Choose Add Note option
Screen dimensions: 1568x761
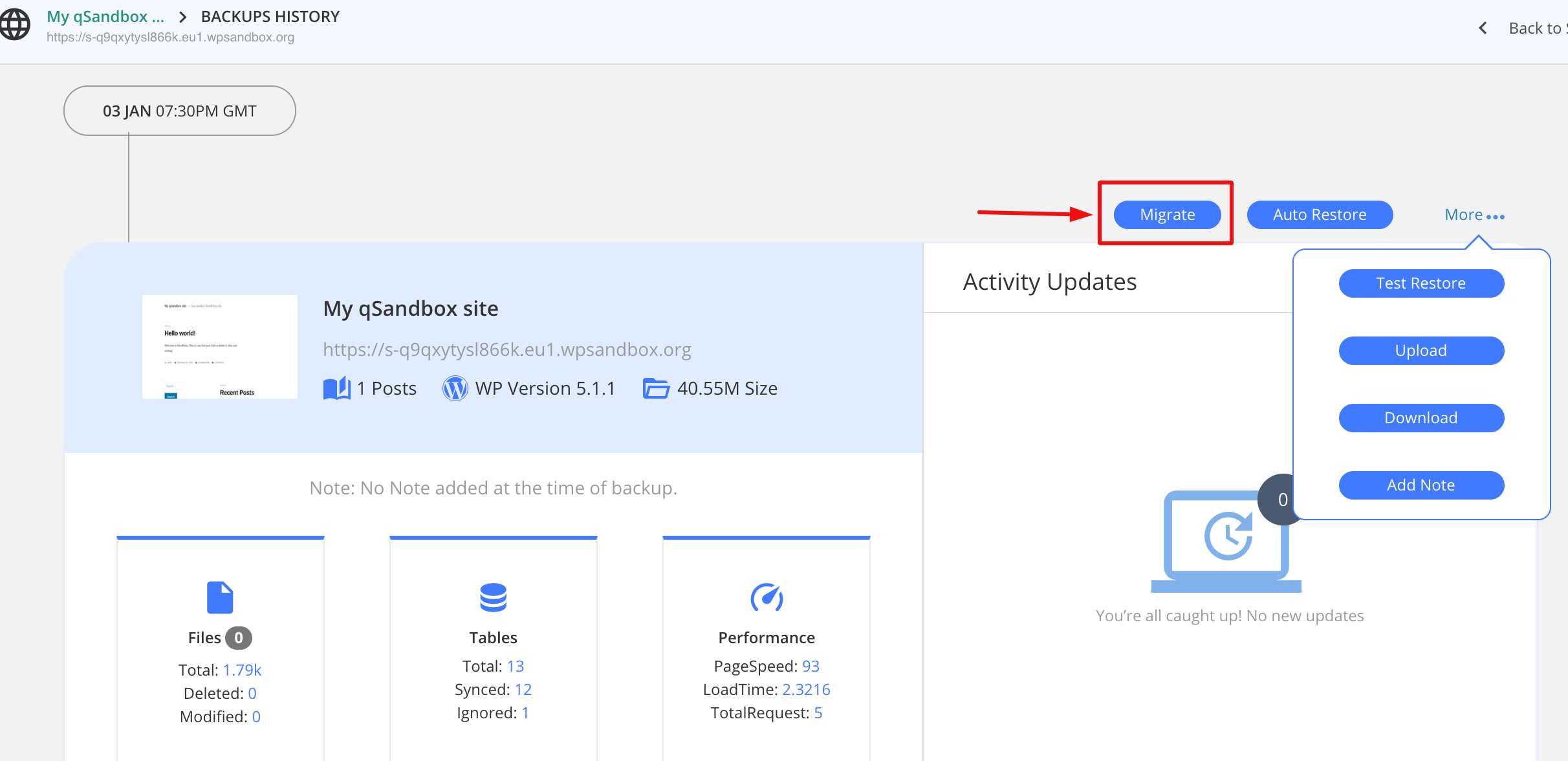[x=1421, y=485]
